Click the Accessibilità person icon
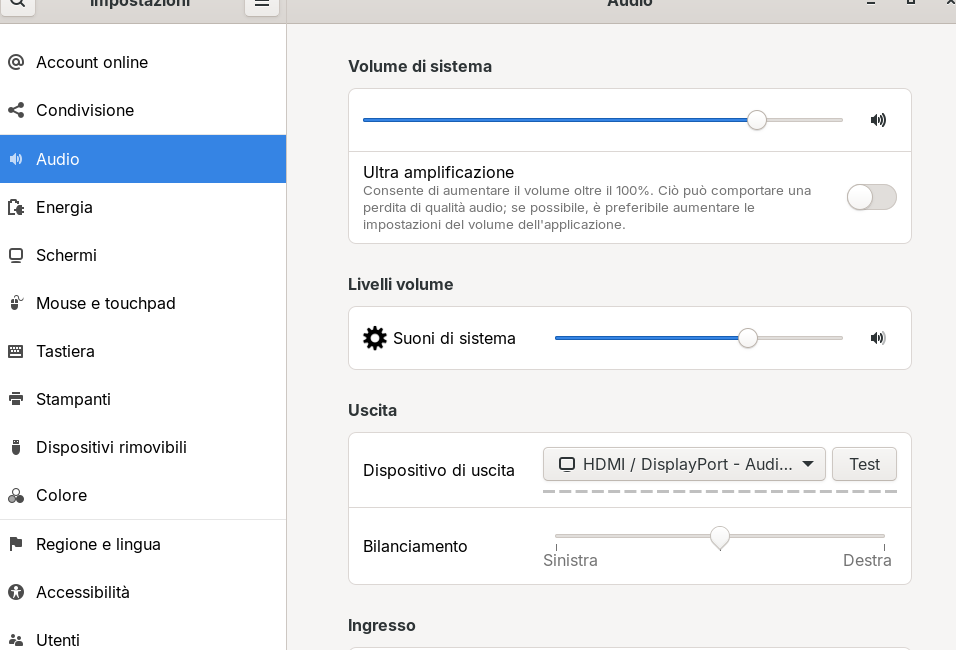This screenshot has width=956, height=650. (x=16, y=592)
